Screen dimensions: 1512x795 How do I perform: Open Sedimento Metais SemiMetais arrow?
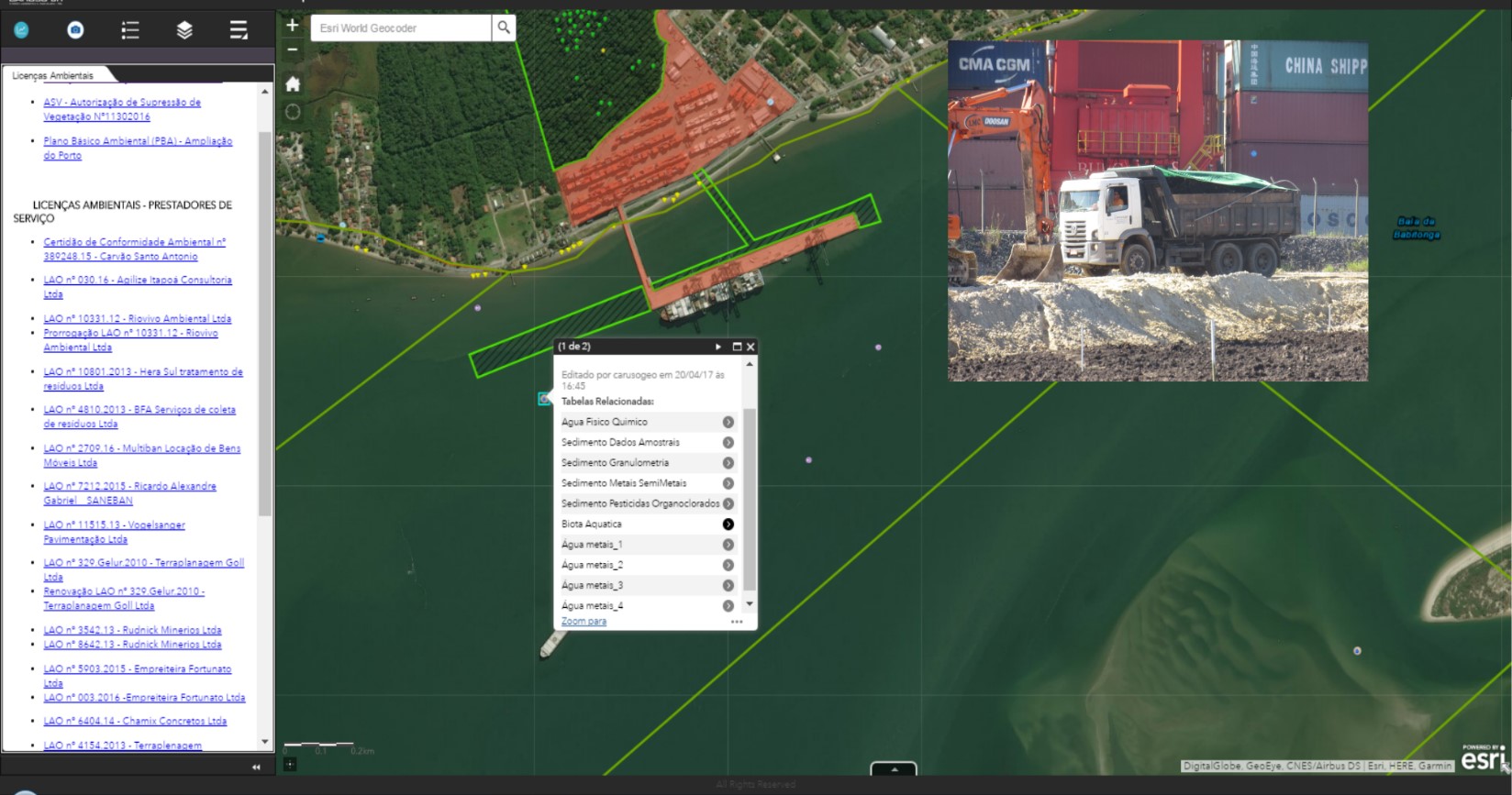point(728,483)
